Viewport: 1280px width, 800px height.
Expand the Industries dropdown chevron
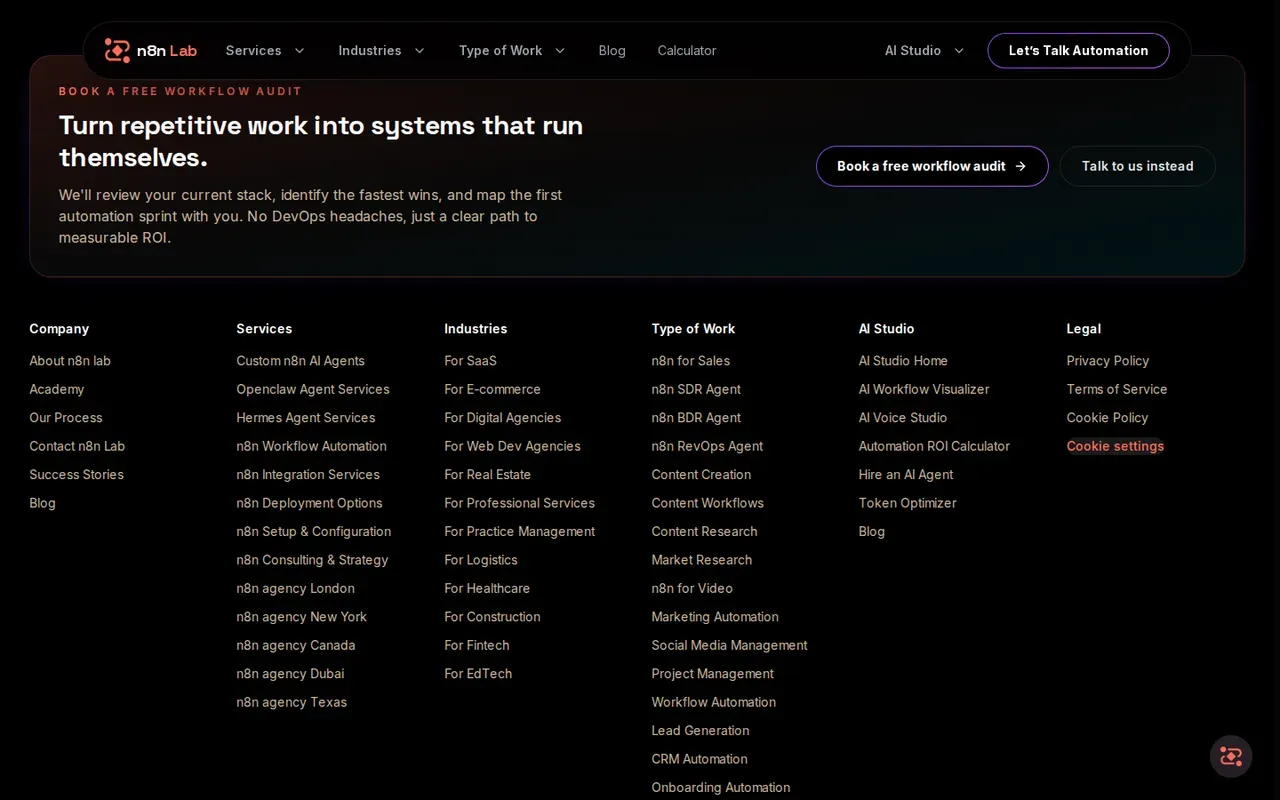(419, 51)
